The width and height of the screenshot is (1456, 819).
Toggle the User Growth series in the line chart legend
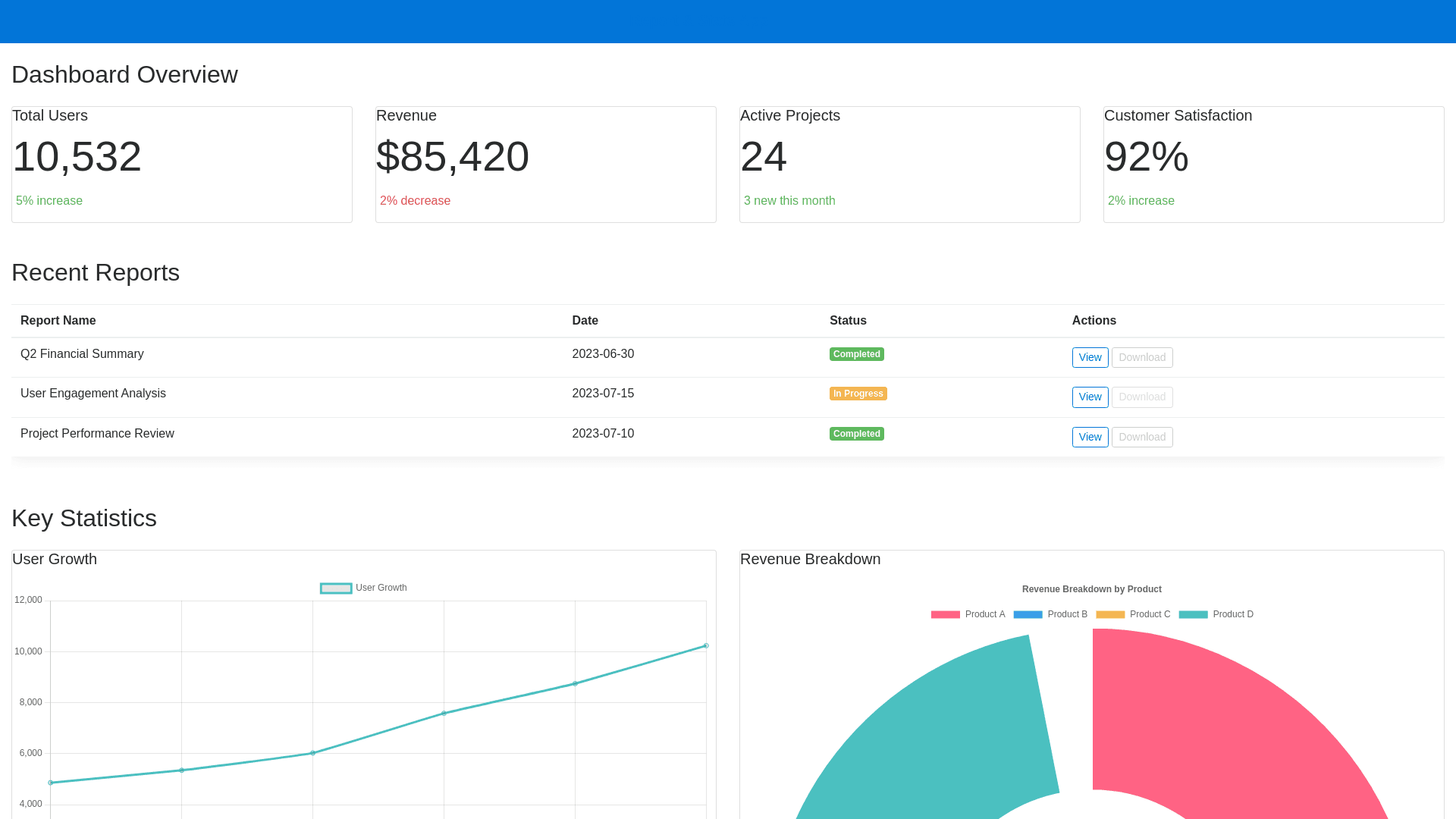[x=336, y=588]
